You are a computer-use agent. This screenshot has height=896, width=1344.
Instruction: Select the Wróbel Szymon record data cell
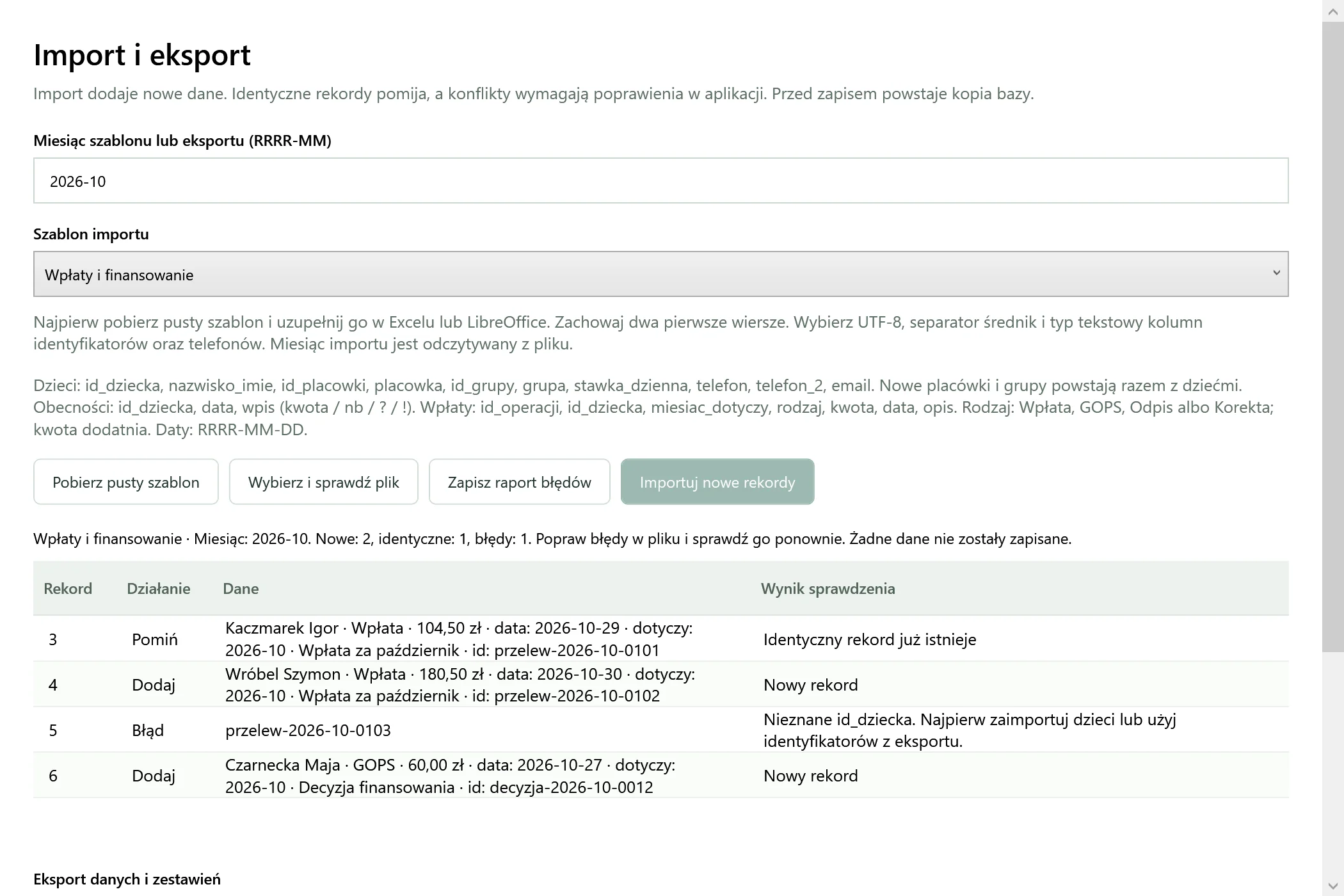460,684
